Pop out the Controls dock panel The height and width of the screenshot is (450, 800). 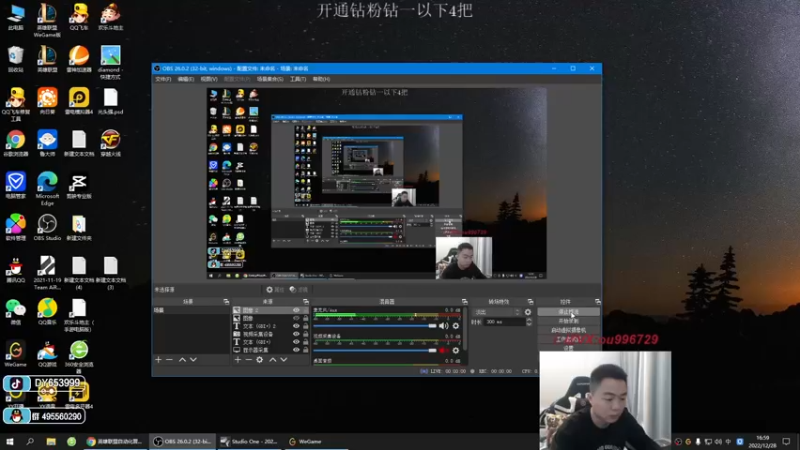click(x=597, y=302)
